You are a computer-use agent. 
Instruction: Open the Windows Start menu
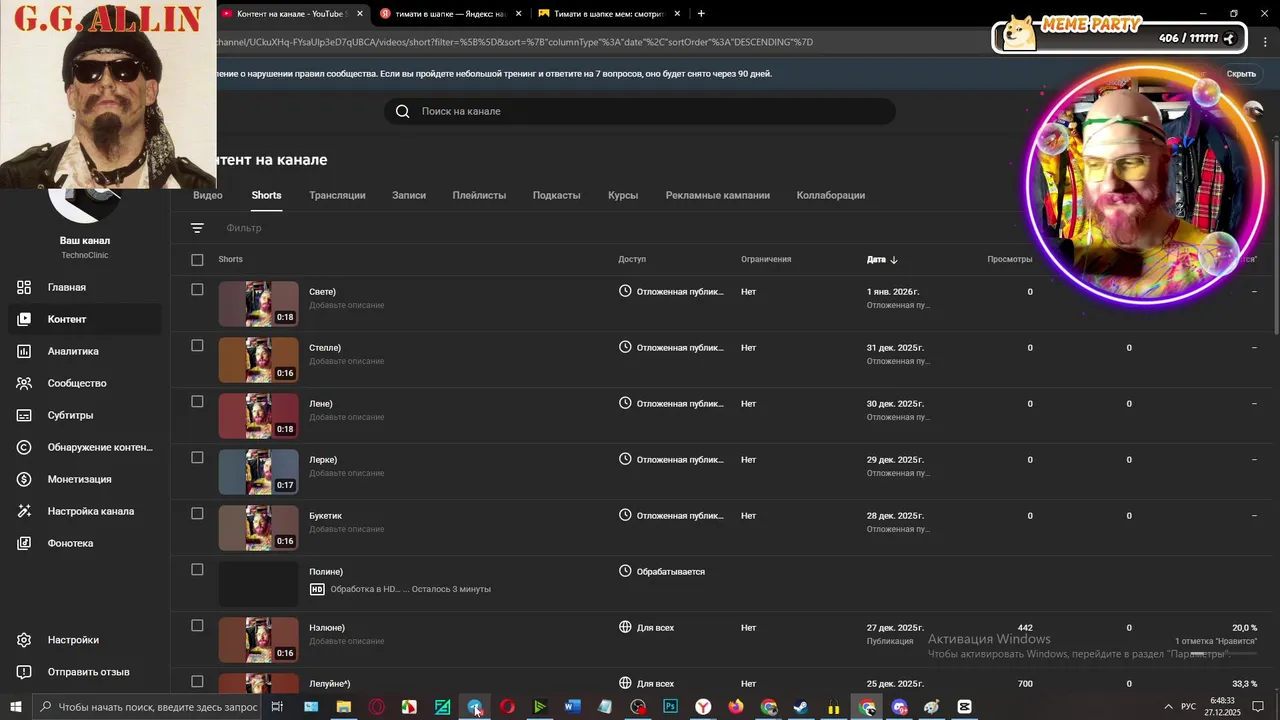(16, 707)
